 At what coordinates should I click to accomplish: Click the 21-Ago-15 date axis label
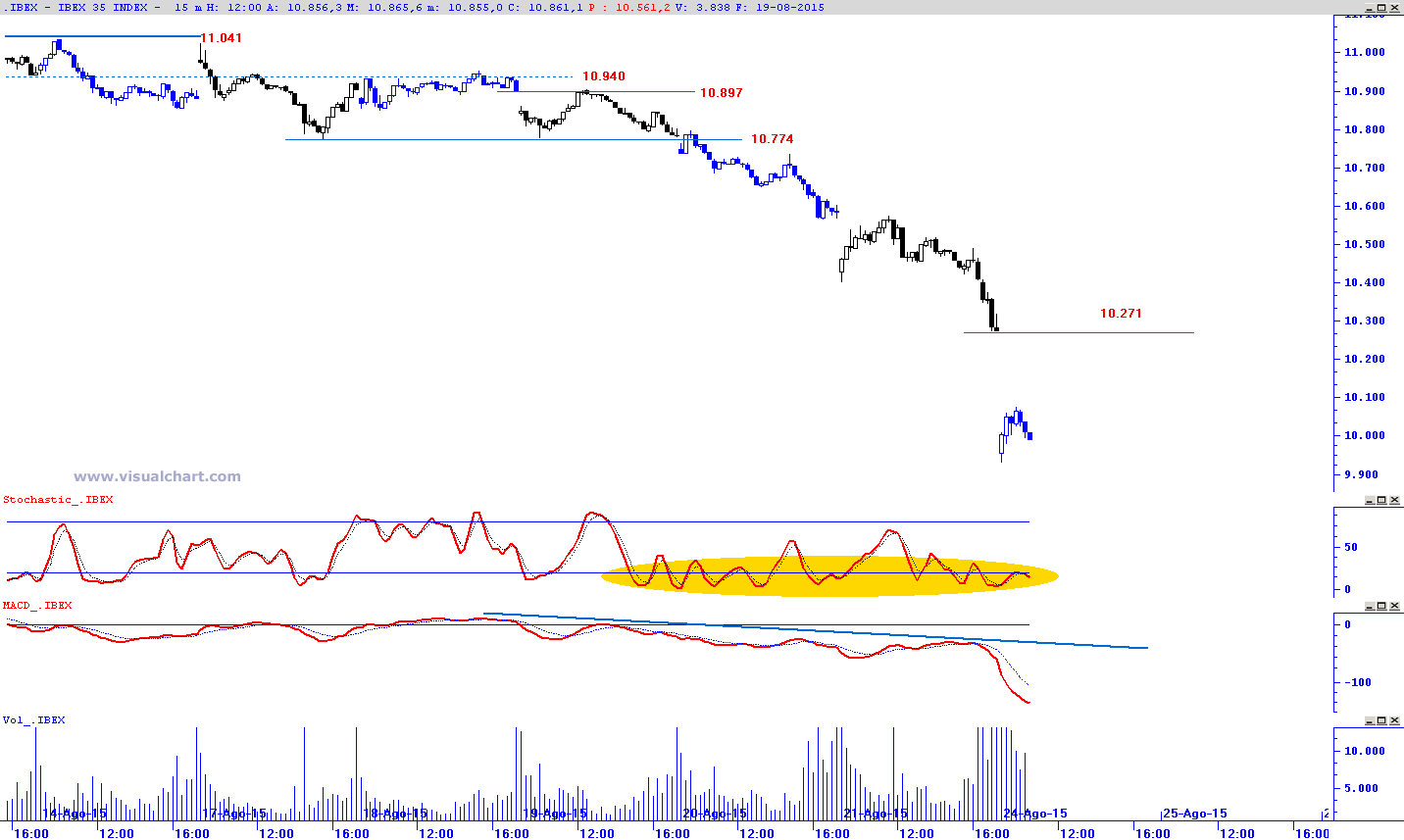(876, 814)
